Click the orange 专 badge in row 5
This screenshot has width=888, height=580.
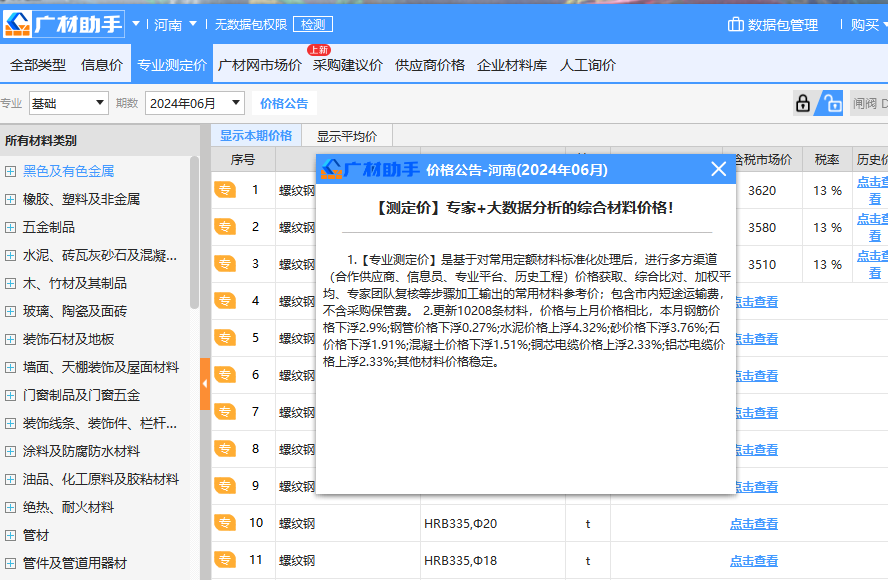click(x=225, y=338)
